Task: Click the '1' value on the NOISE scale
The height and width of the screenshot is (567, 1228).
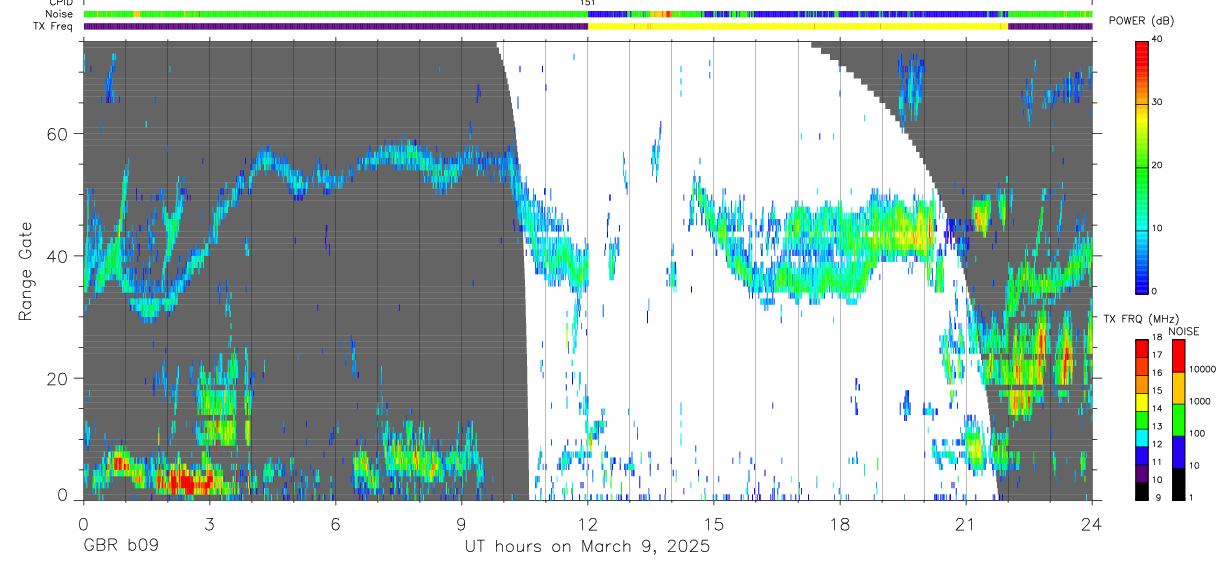Action: pos(1191,497)
